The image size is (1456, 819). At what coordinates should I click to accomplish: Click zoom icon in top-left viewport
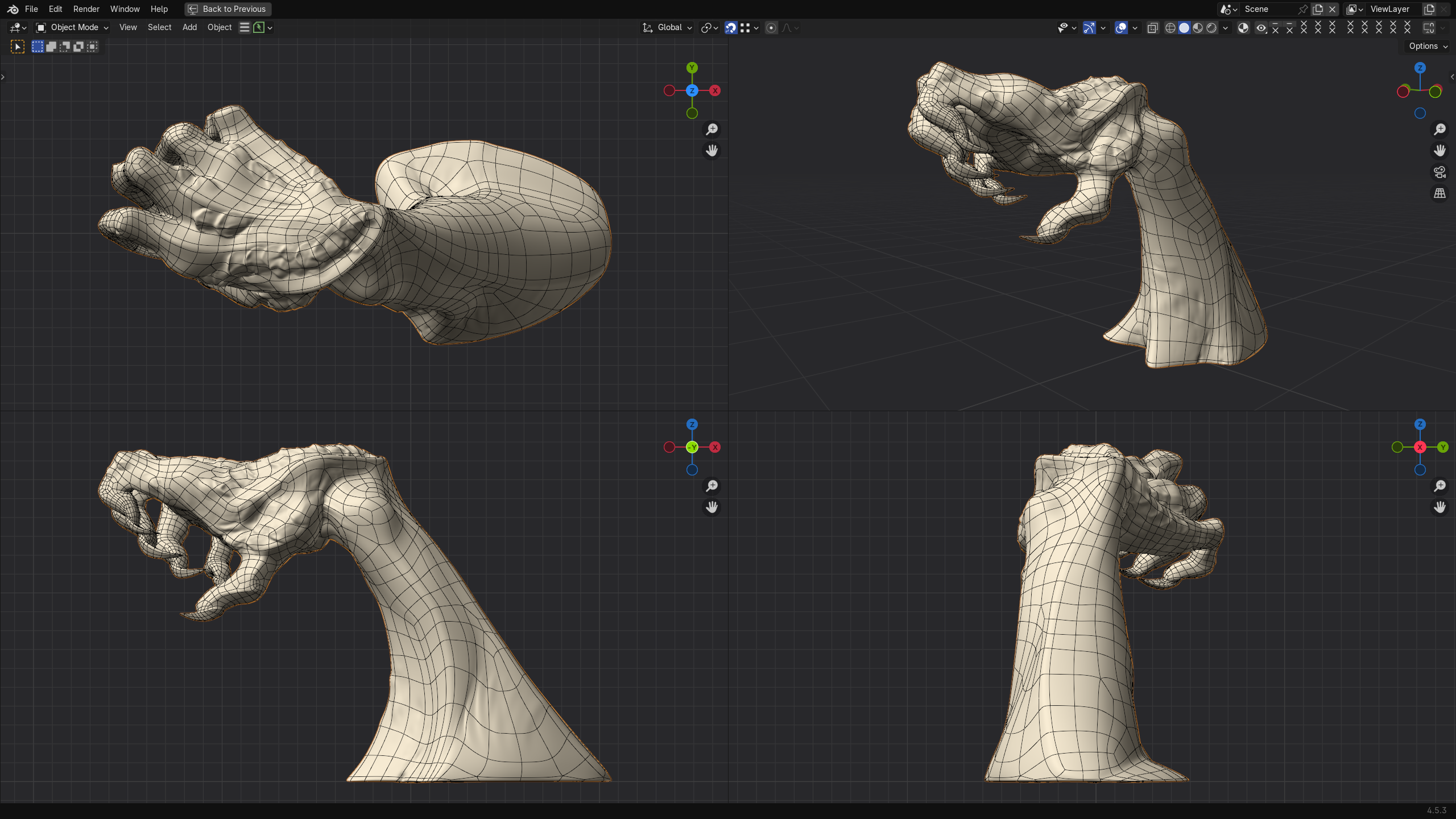[x=712, y=130]
